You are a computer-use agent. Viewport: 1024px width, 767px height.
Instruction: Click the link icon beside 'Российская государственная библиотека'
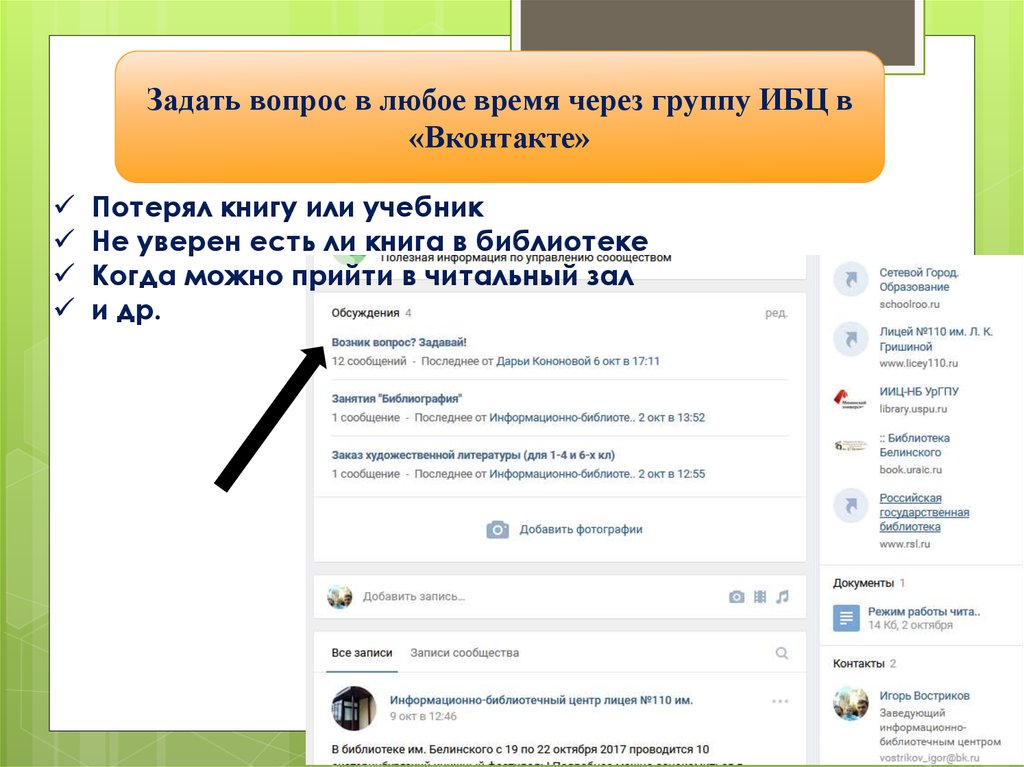point(851,506)
